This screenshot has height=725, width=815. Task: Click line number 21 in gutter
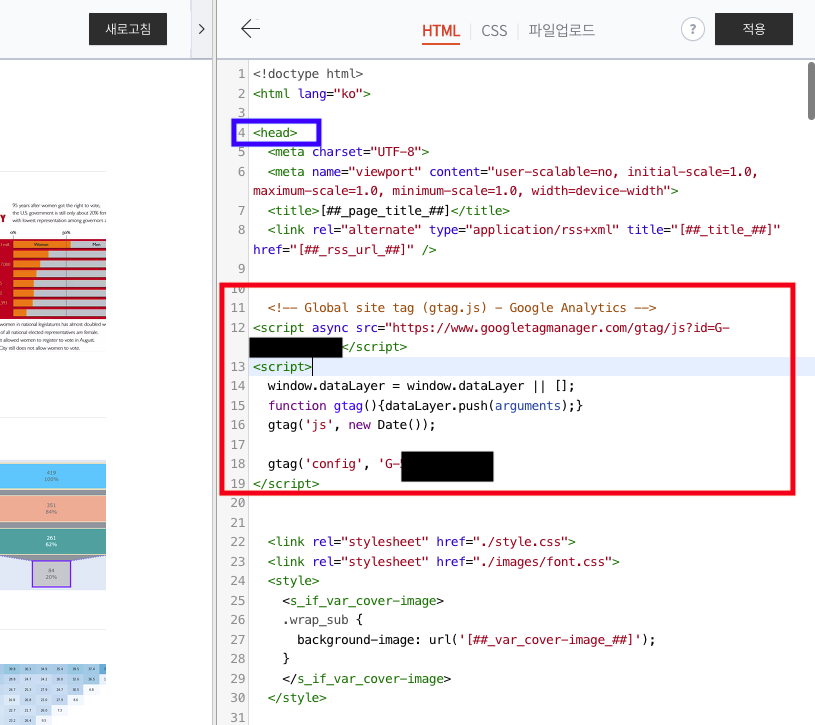238,523
